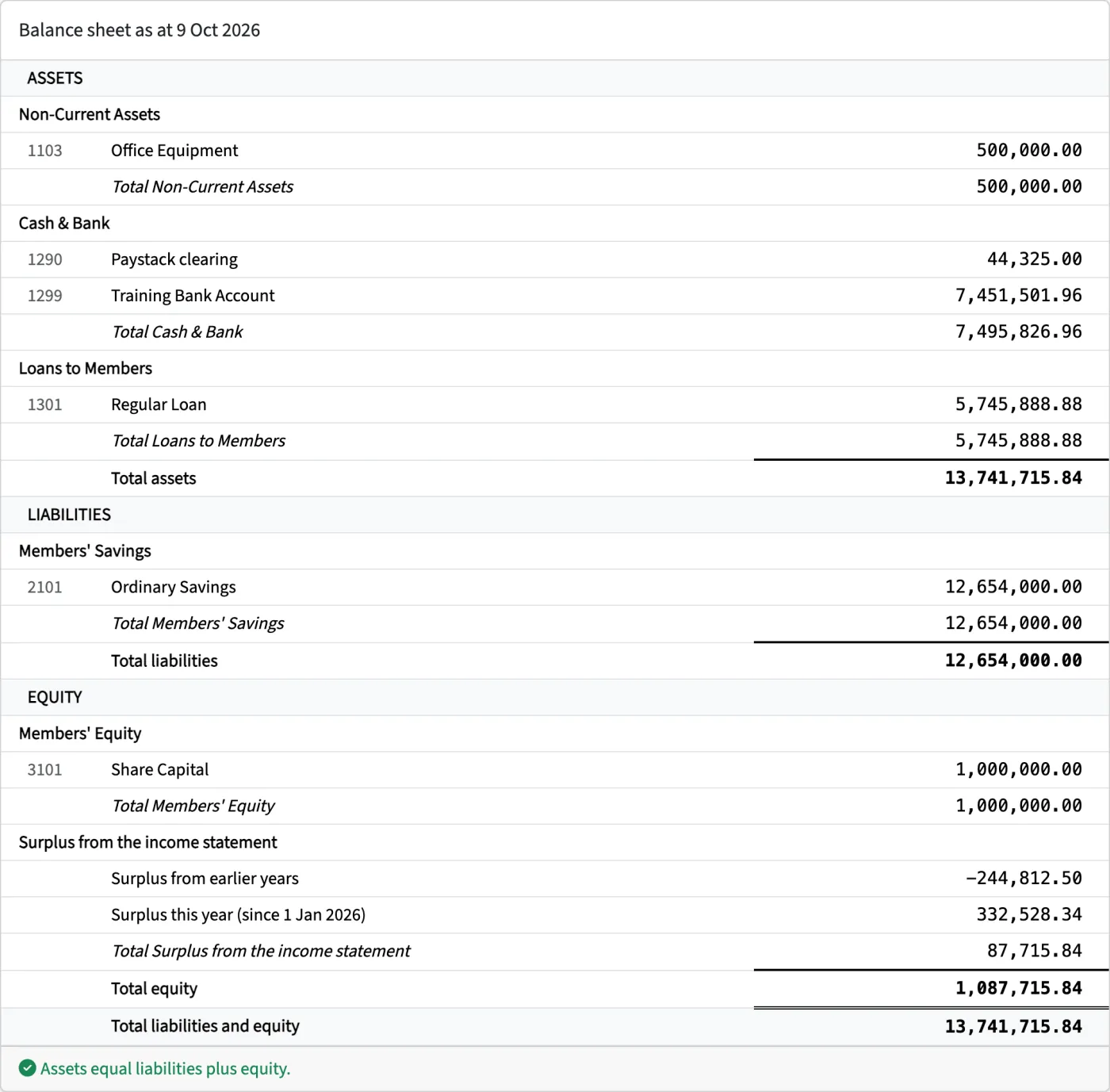The image size is (1110, 1092).
Task: Select account code 1103
Action: coord(44,151)
